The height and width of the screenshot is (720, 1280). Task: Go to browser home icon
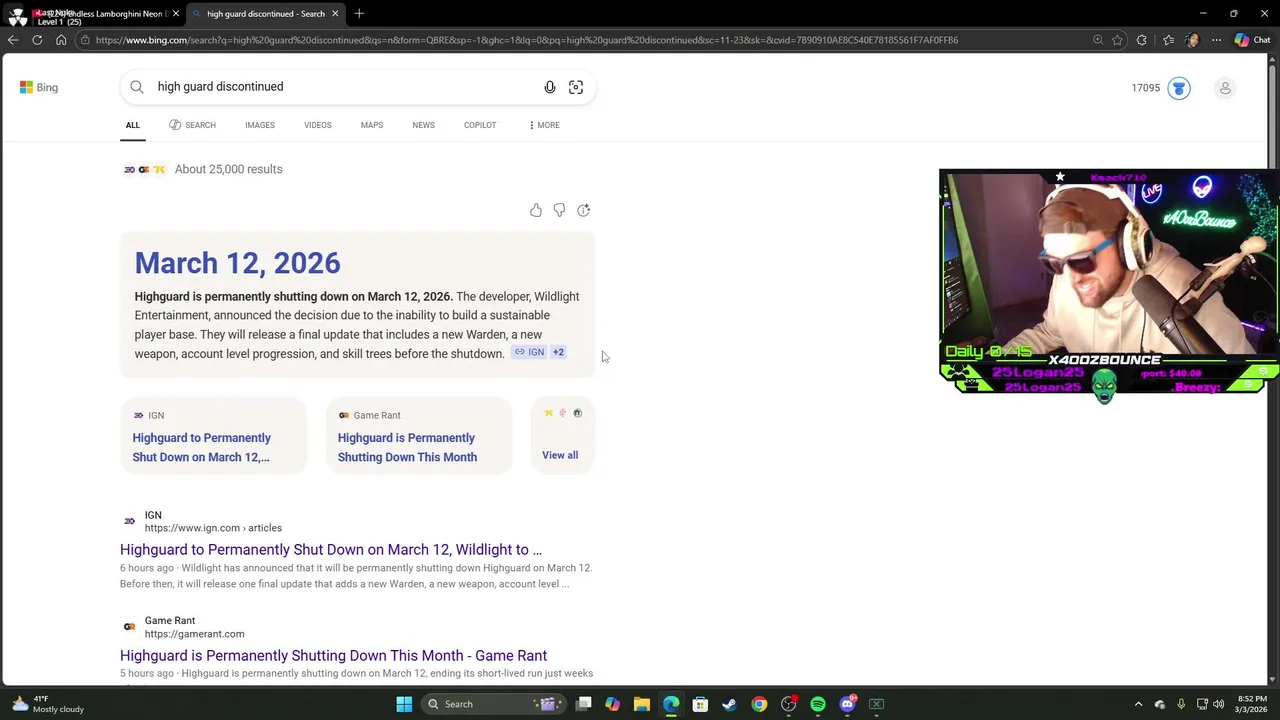[x=61, y=40]
